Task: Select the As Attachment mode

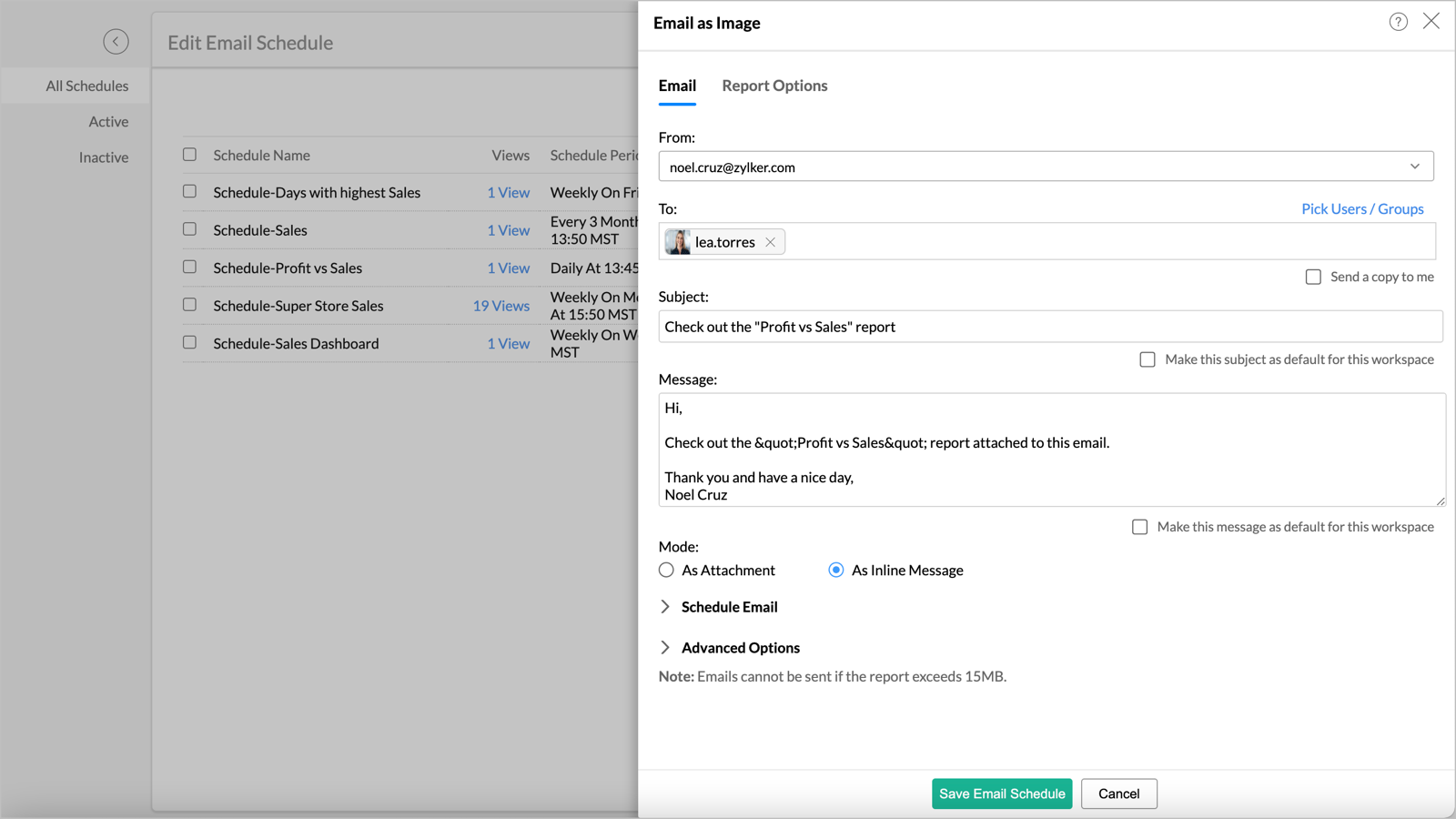Action: 666,570
